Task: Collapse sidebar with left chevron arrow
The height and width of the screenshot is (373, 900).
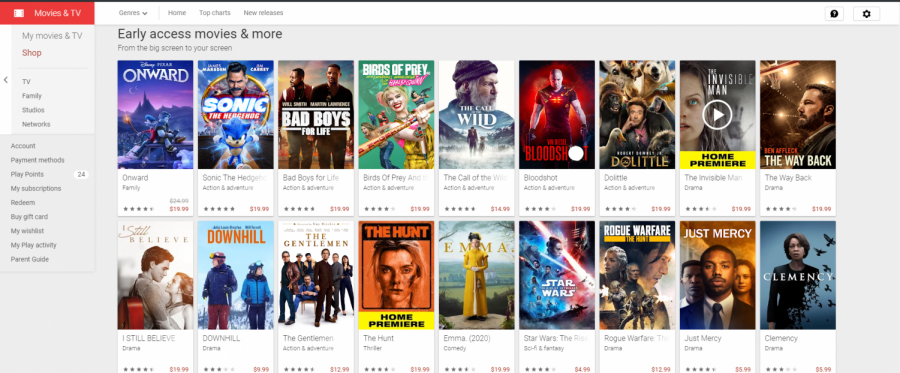Action: (6, 80)
